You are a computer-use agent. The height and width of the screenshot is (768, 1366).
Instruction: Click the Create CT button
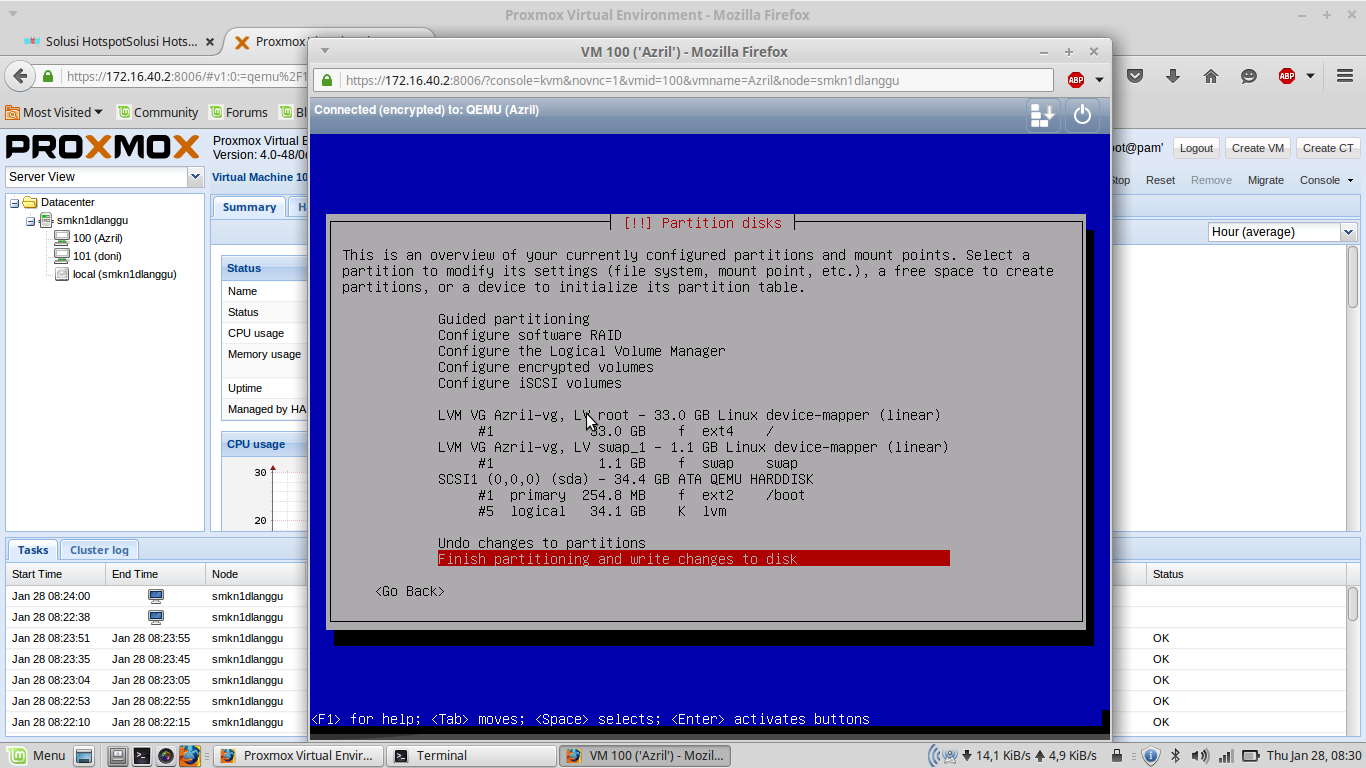click(x=1328, y=148)
